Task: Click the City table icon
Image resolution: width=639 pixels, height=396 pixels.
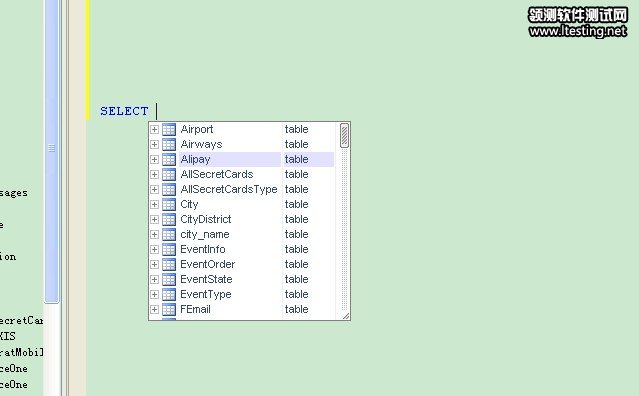Action: (x=169, y=205)
